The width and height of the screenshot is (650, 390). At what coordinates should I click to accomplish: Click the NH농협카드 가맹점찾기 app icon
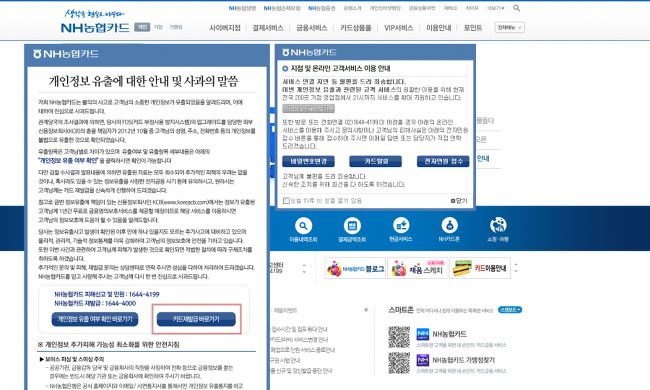(422, 360)
